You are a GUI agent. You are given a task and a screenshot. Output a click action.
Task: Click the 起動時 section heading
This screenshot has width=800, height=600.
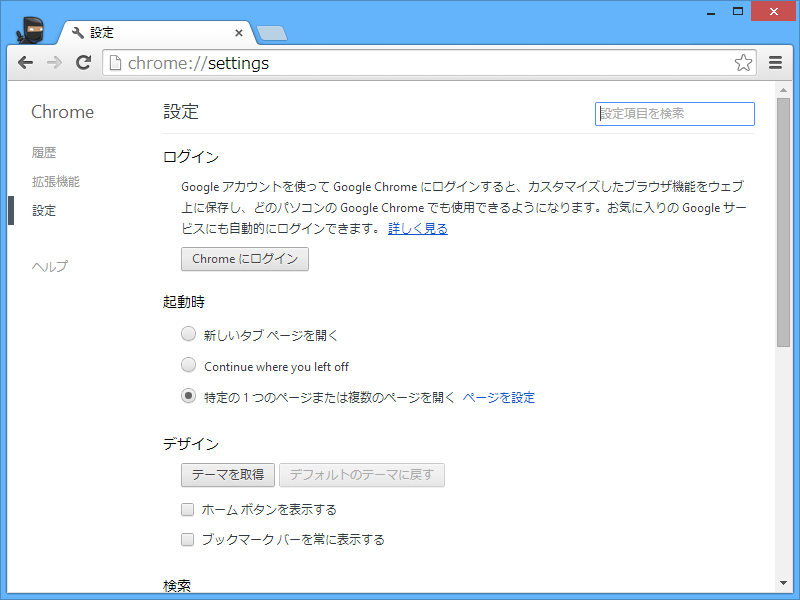point(184,302)
